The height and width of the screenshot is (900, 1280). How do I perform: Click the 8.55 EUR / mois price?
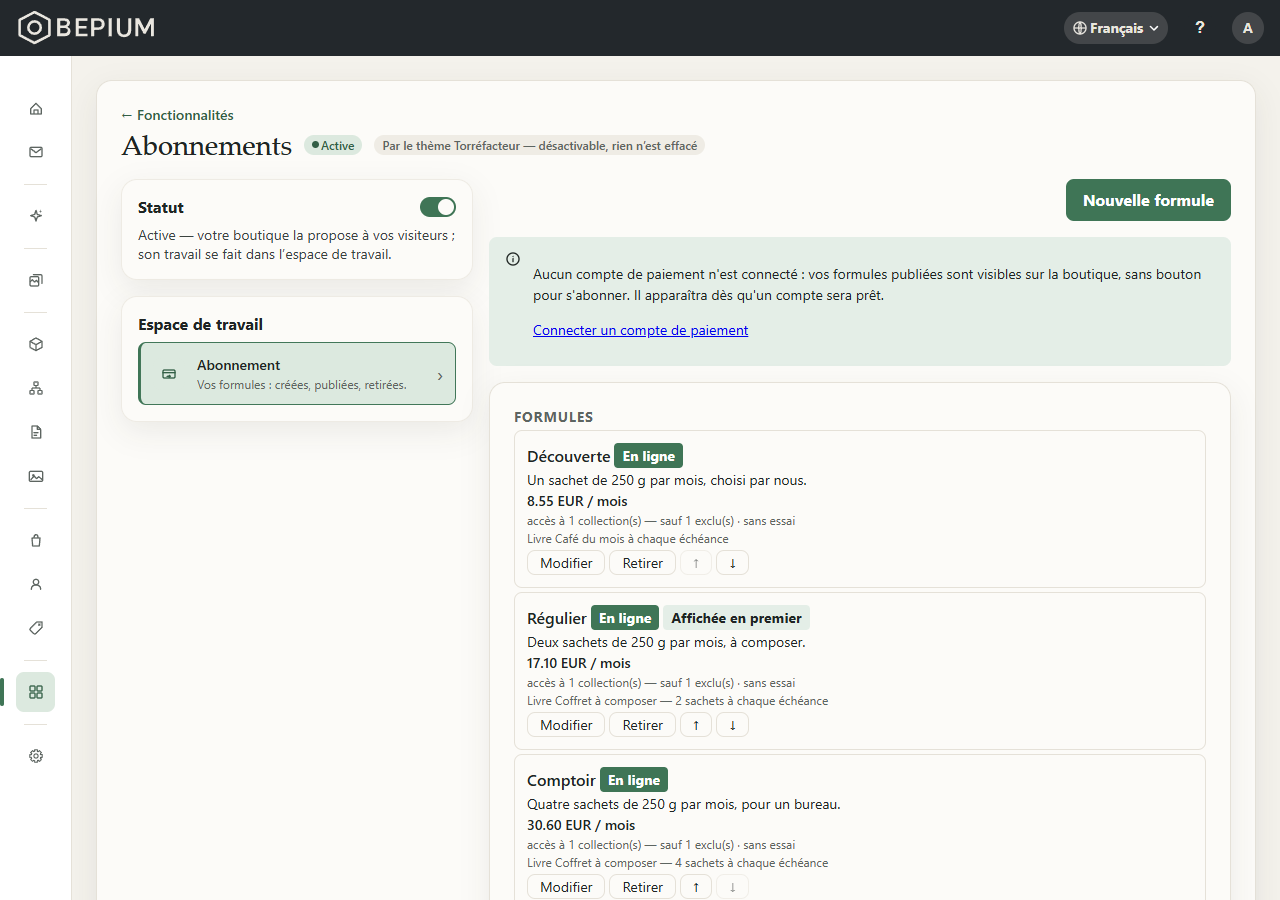577,501
